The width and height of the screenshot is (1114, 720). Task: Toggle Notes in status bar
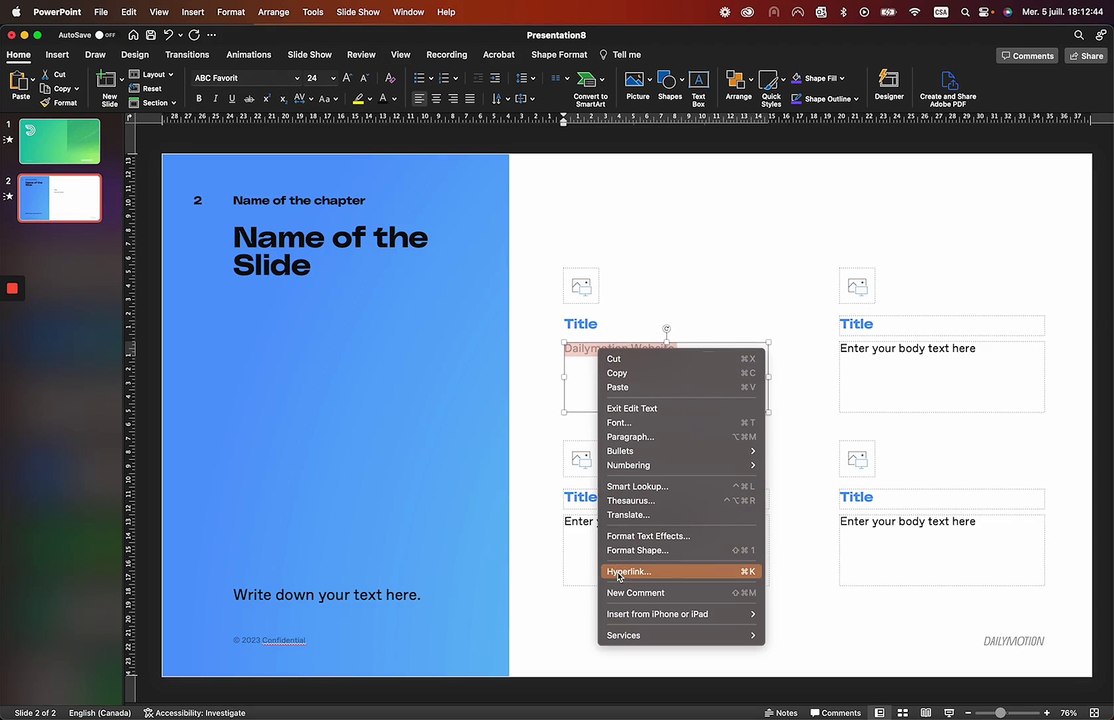(x=781, y=713)
